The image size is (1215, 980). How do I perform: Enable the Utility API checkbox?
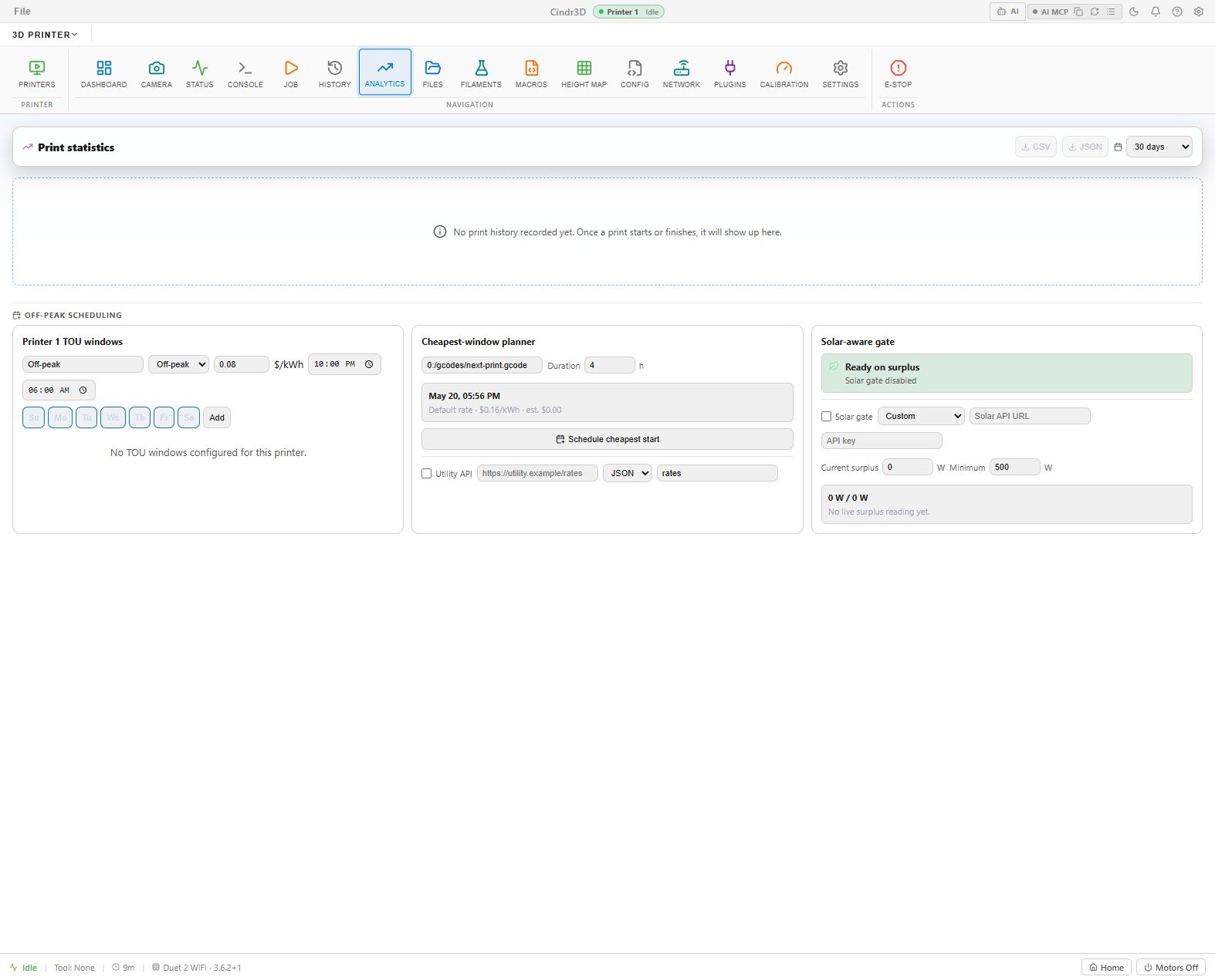pyautogui.click(x=426, y=473)
